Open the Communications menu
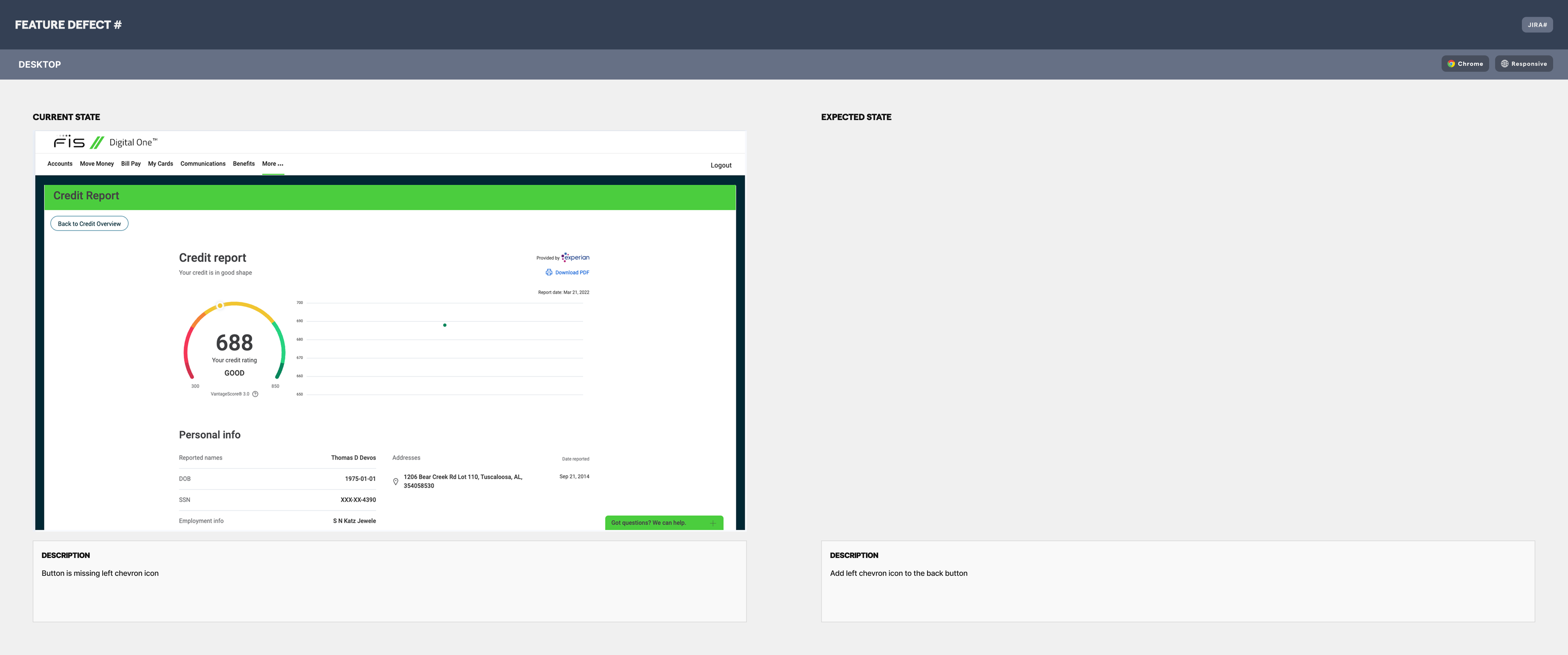This screenshot has width=1568, height=655. (x=203, y=164)
